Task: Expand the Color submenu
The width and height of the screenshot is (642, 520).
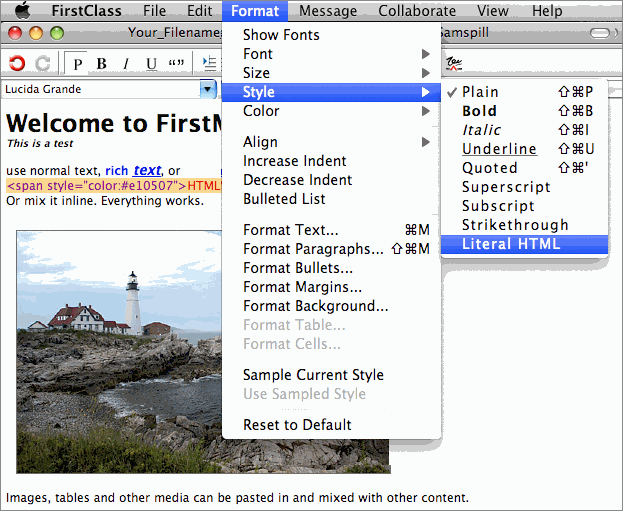Action: click(331, 111)
